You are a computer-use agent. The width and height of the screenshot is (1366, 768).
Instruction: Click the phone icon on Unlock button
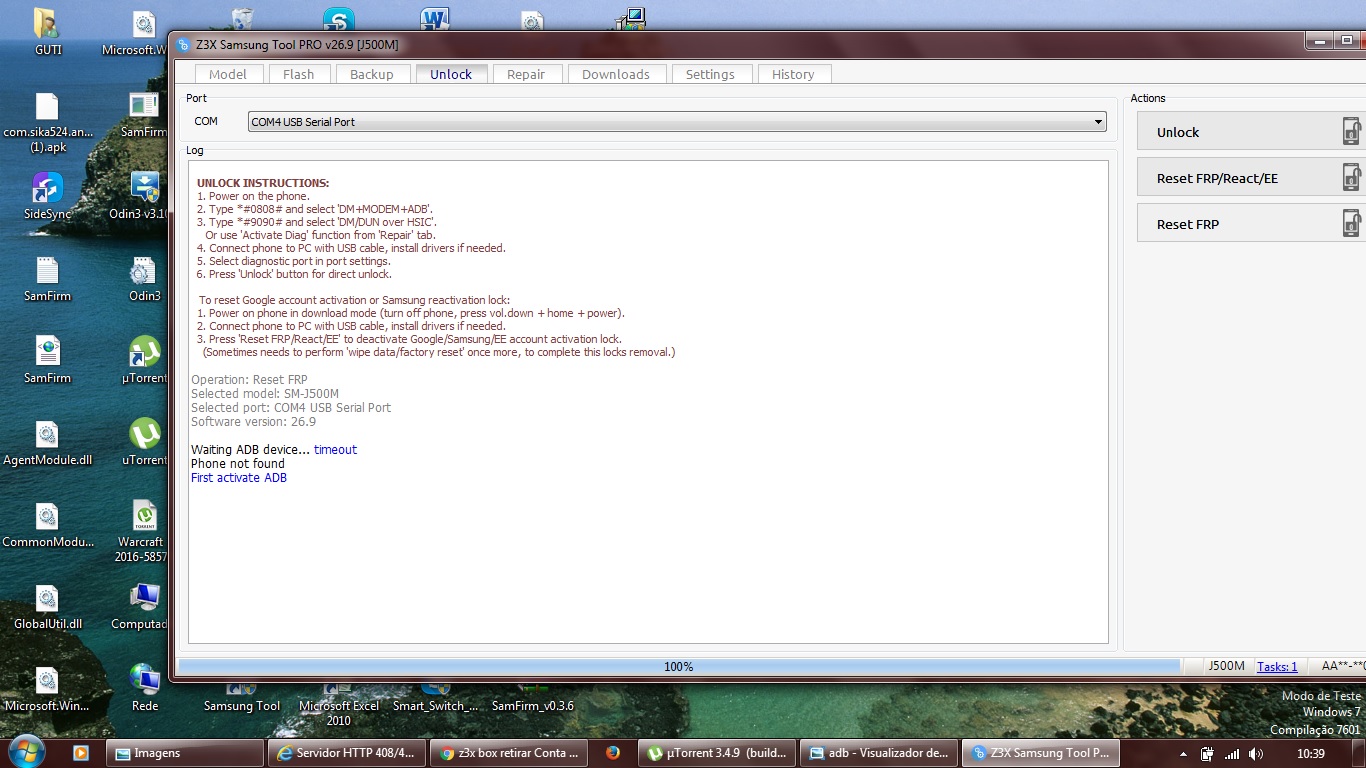click(1352, 132)
